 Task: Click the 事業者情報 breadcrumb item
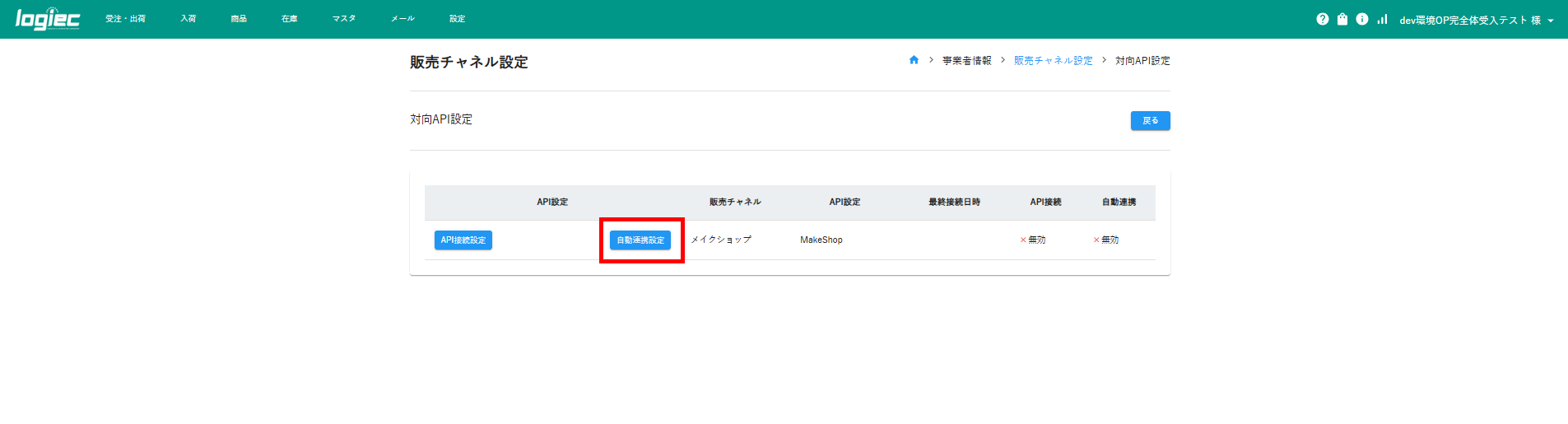click(966, 61)
